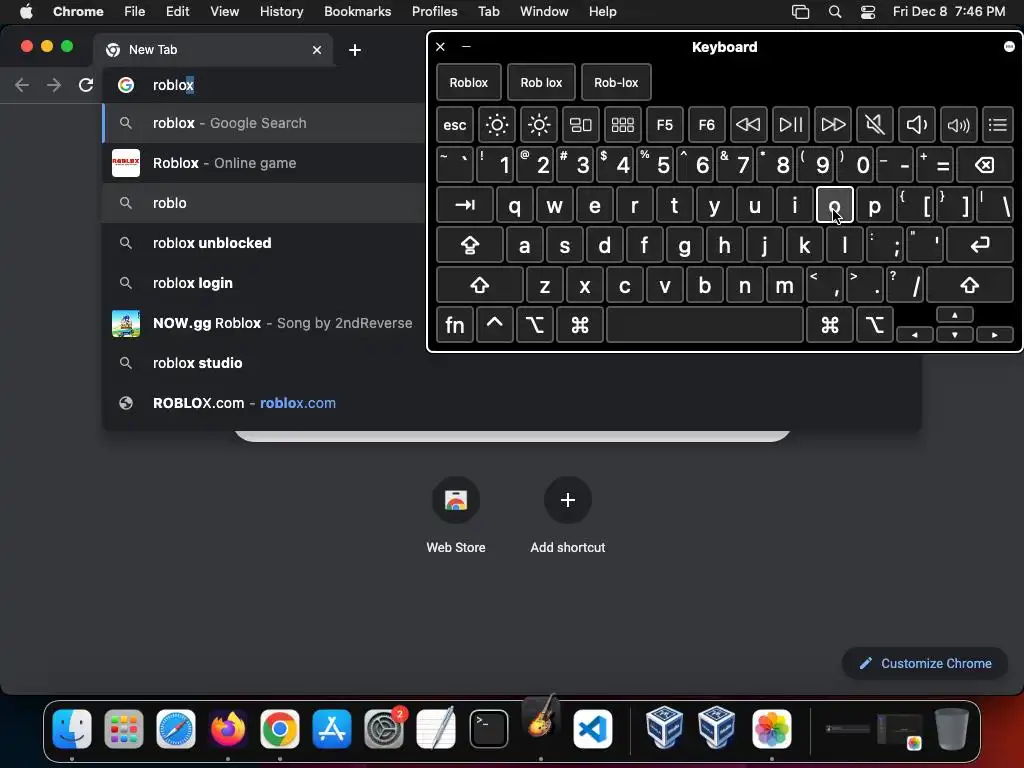Click the tab key on virtual keyboard

click(465, 205)
